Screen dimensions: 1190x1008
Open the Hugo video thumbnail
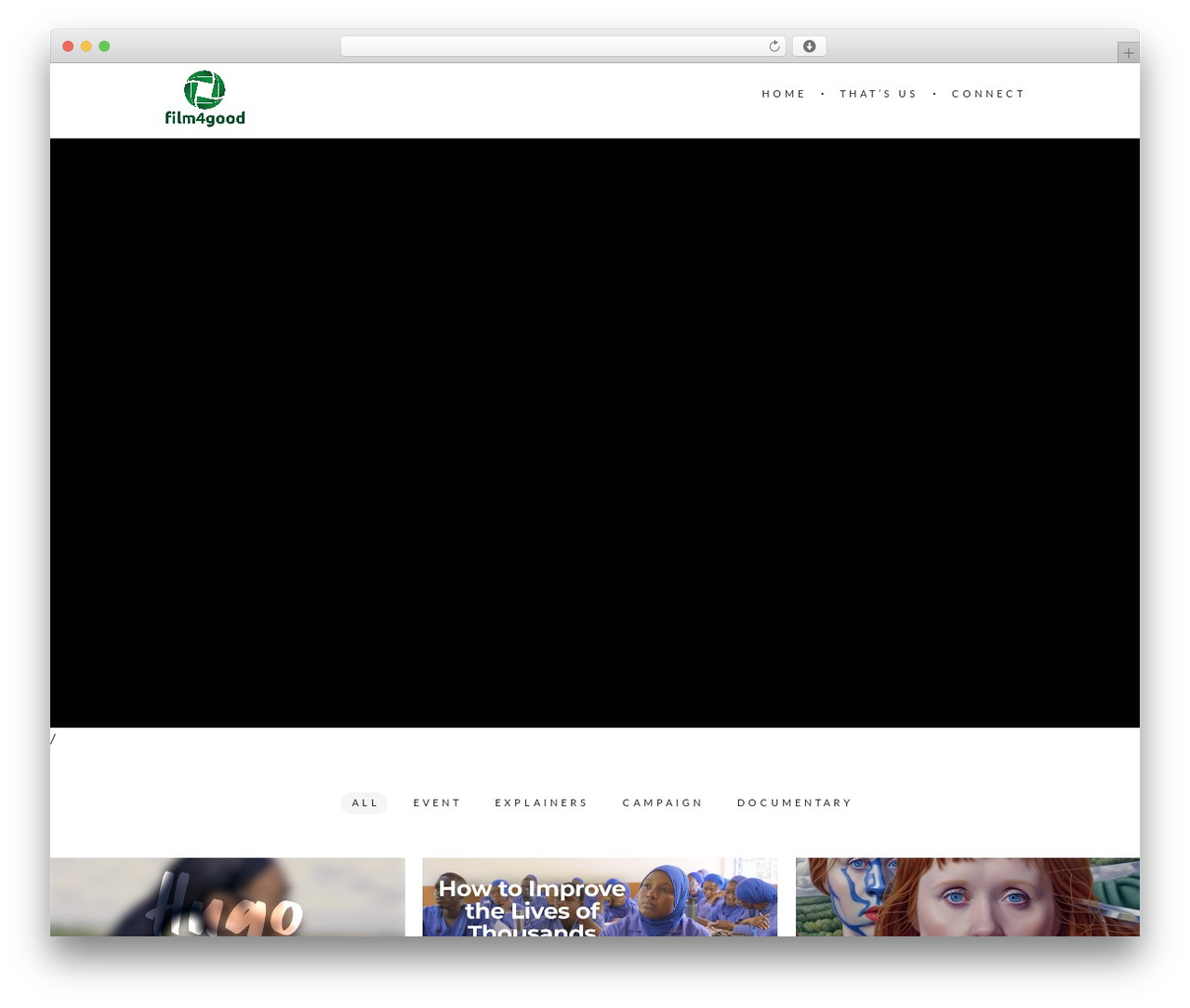coord(228,896)
